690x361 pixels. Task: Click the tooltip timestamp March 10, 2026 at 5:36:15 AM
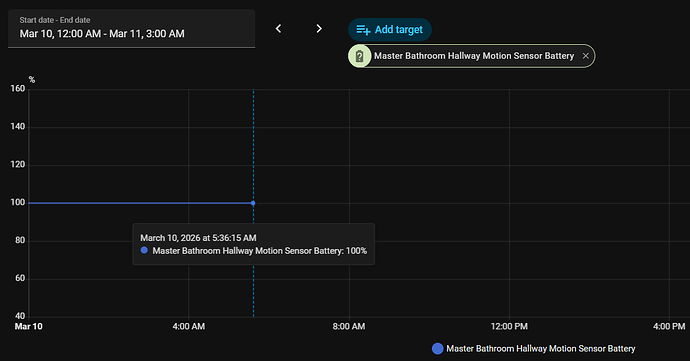click(198, 238)
